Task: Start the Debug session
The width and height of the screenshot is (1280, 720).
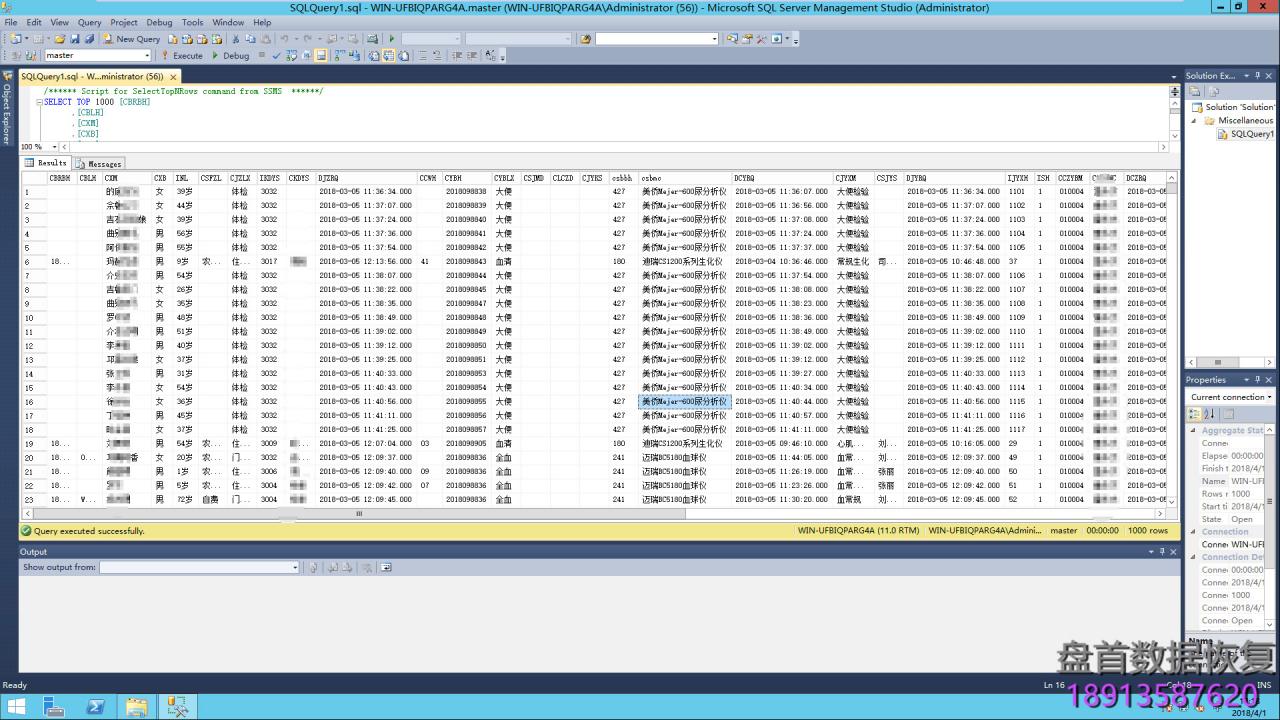Action: (232, 55)
